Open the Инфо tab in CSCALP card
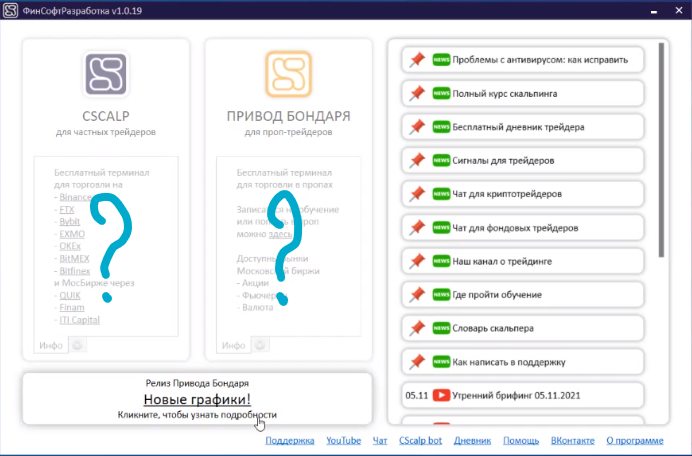Image resolution: width=692 pixels, height=456 pixels. coord(51,345)
